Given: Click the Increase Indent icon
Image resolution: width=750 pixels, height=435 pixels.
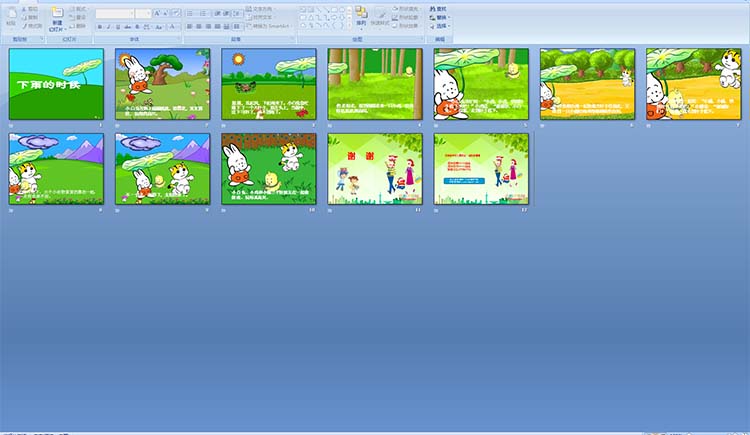Looking at the screenshot, I should pyautogui.click(x=226, y=13).
